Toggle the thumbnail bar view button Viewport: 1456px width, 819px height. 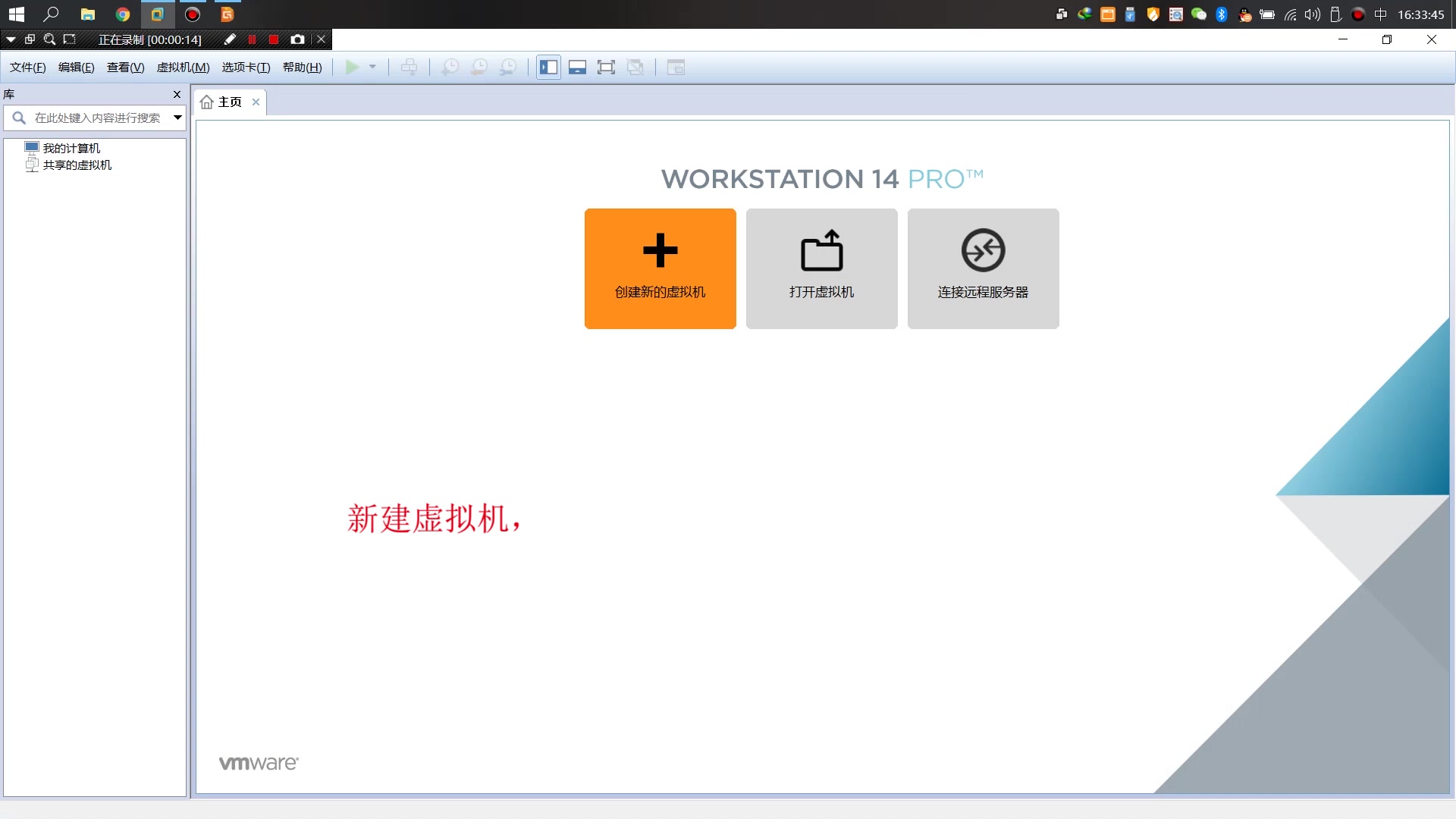577,67
